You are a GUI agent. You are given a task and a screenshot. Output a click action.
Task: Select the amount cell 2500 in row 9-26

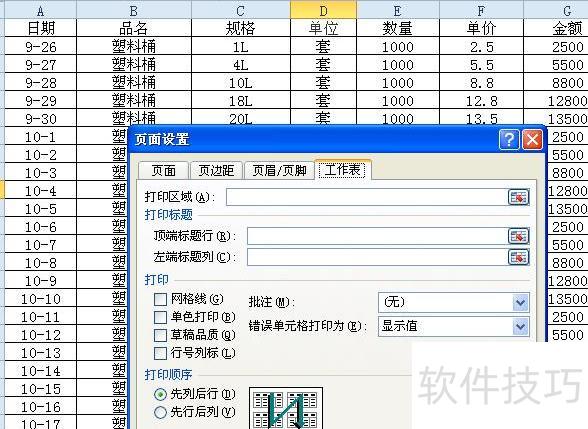click(556, 46)
